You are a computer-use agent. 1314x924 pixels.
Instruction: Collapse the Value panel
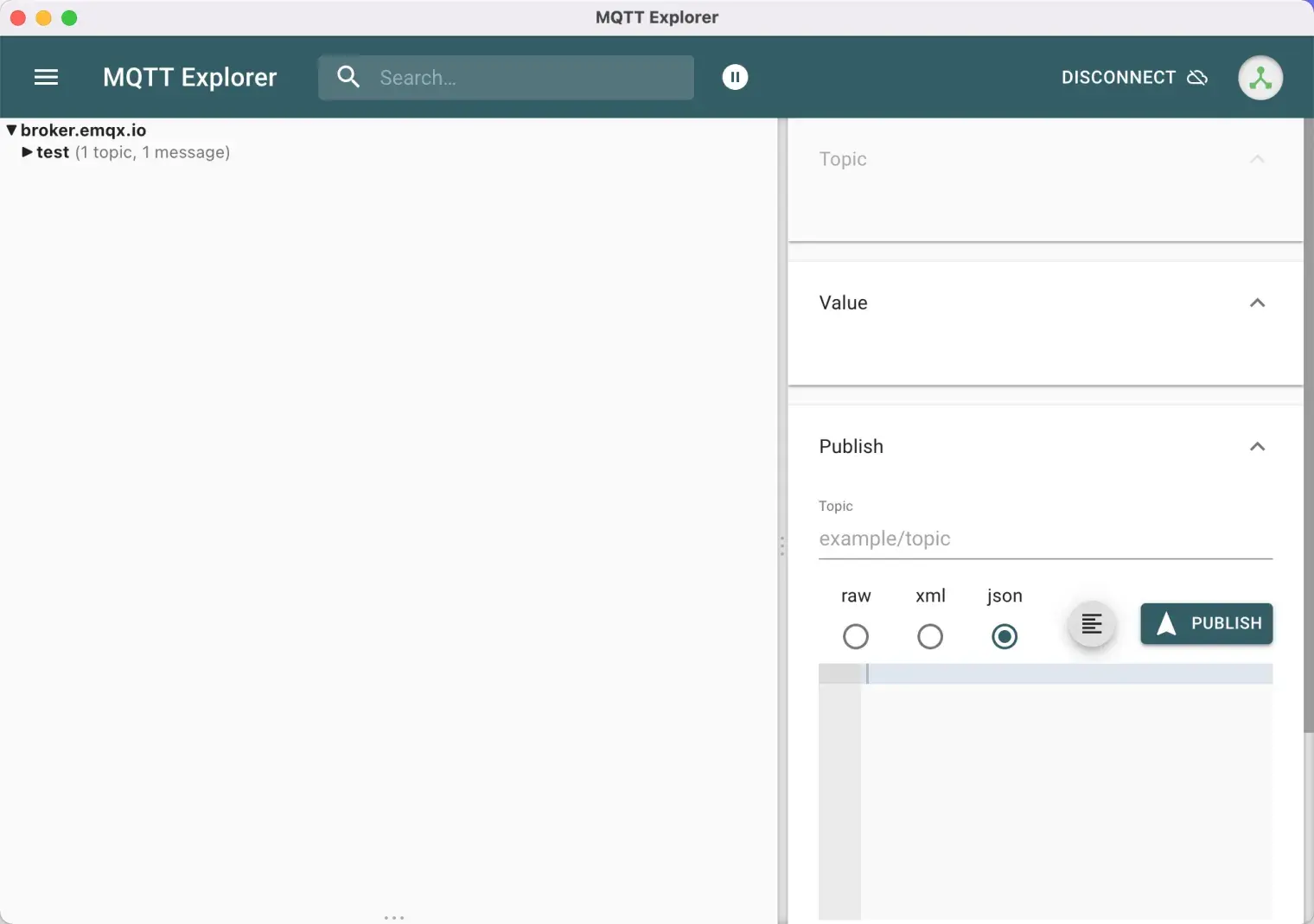tap(1258, 303)
